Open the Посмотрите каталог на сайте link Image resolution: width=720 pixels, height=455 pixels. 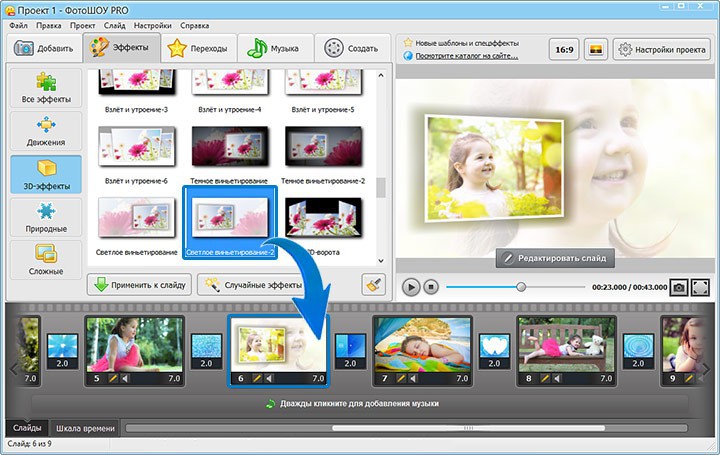(x=467, y=56)
